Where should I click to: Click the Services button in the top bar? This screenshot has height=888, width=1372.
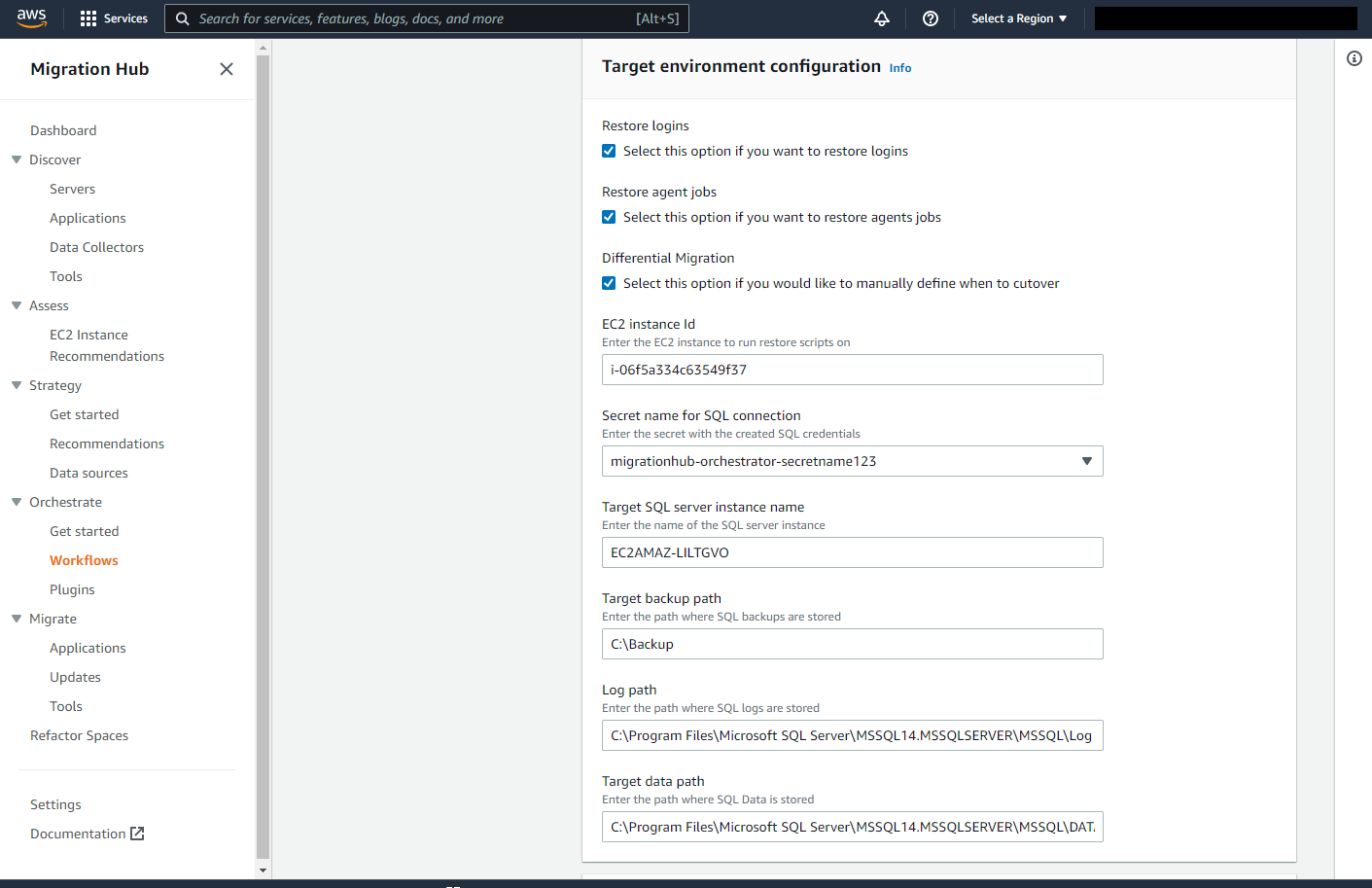(x=115, y=18)
